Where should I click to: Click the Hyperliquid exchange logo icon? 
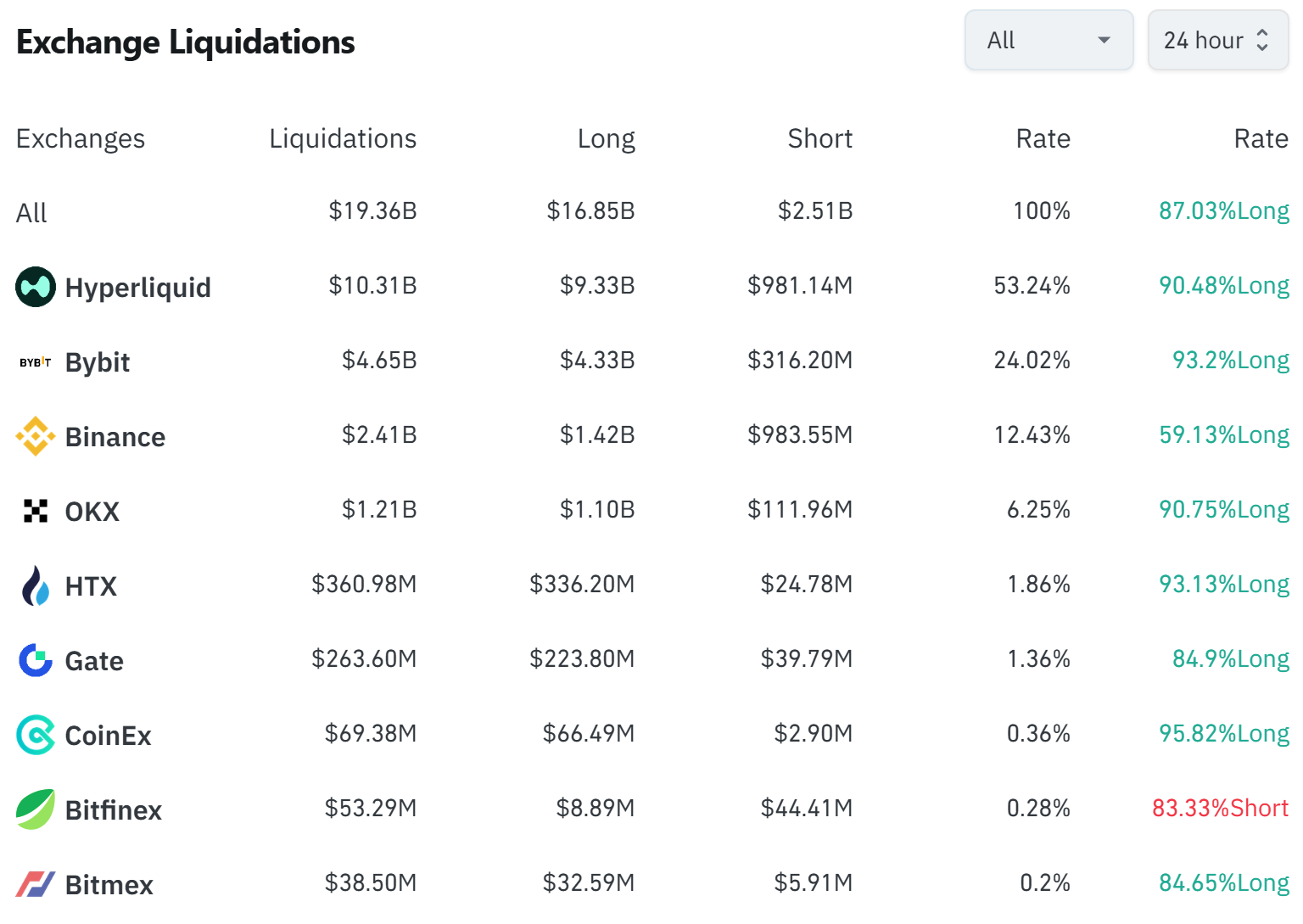click(x=36, y=287)
